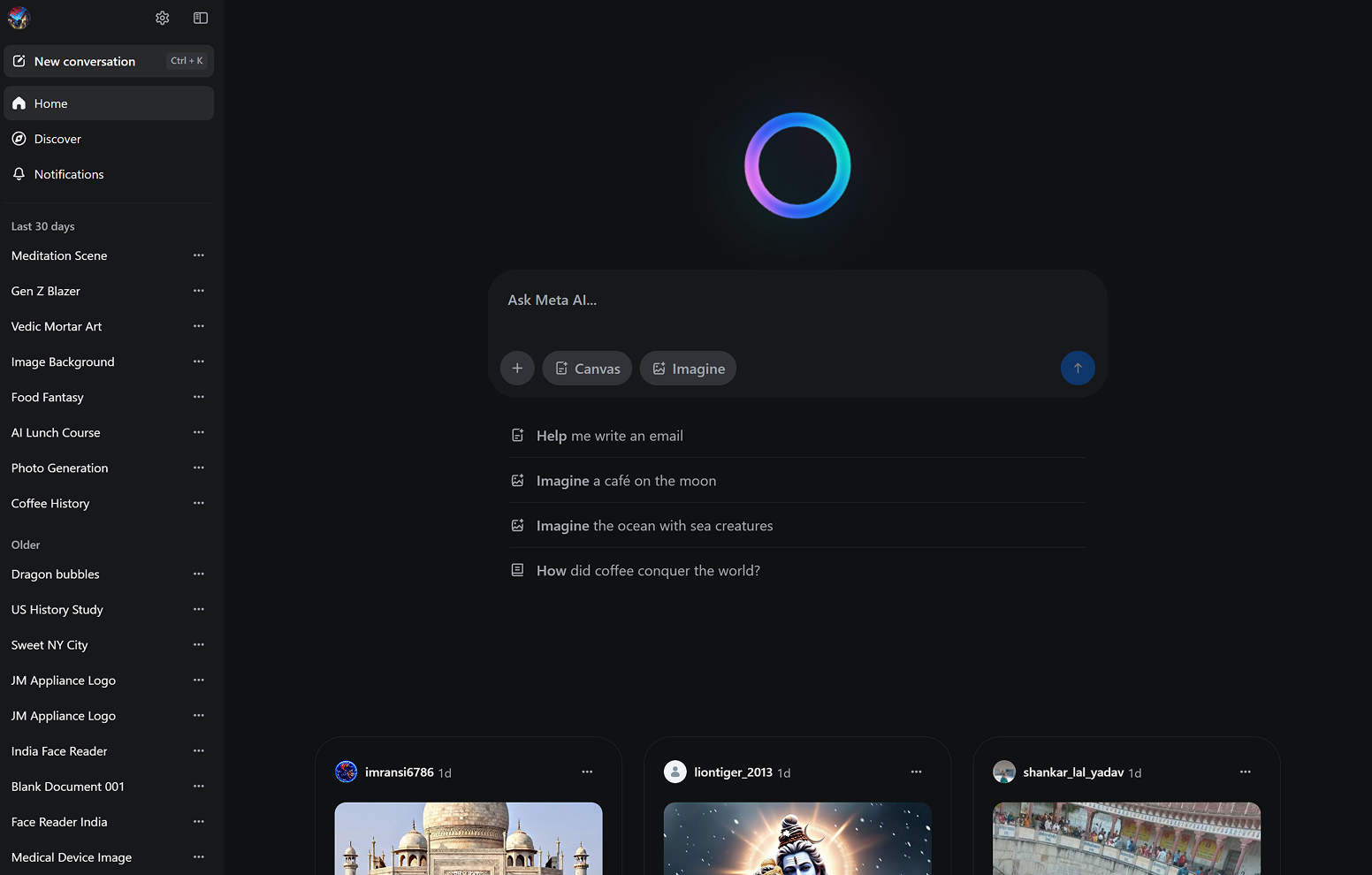Viewport: 1372px width, 875px height.
Task: Open AI Lunch Course conversation
Action: (56, 432)
